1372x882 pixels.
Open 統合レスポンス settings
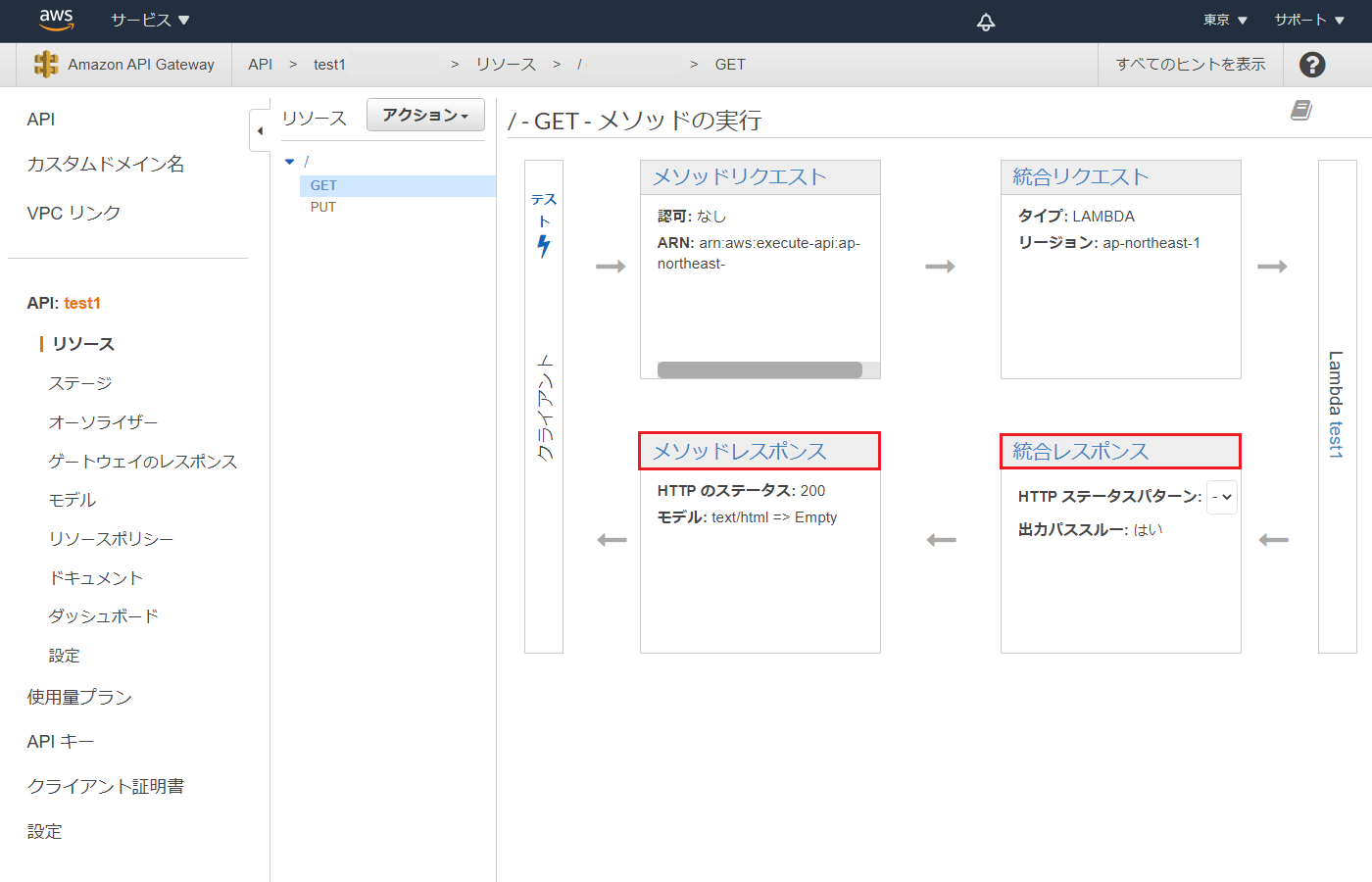(1081, 451)
